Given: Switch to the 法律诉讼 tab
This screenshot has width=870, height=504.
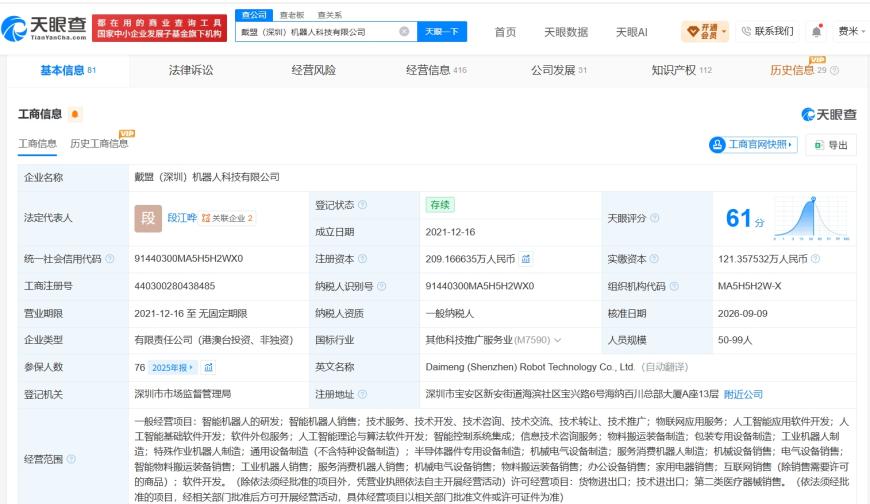Looking at the screenshot, I should [x=191, y=70].
